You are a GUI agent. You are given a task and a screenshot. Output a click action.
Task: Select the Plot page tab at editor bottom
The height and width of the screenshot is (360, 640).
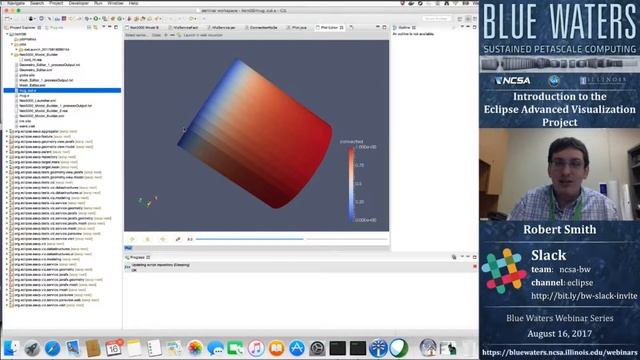coord(128,248)
